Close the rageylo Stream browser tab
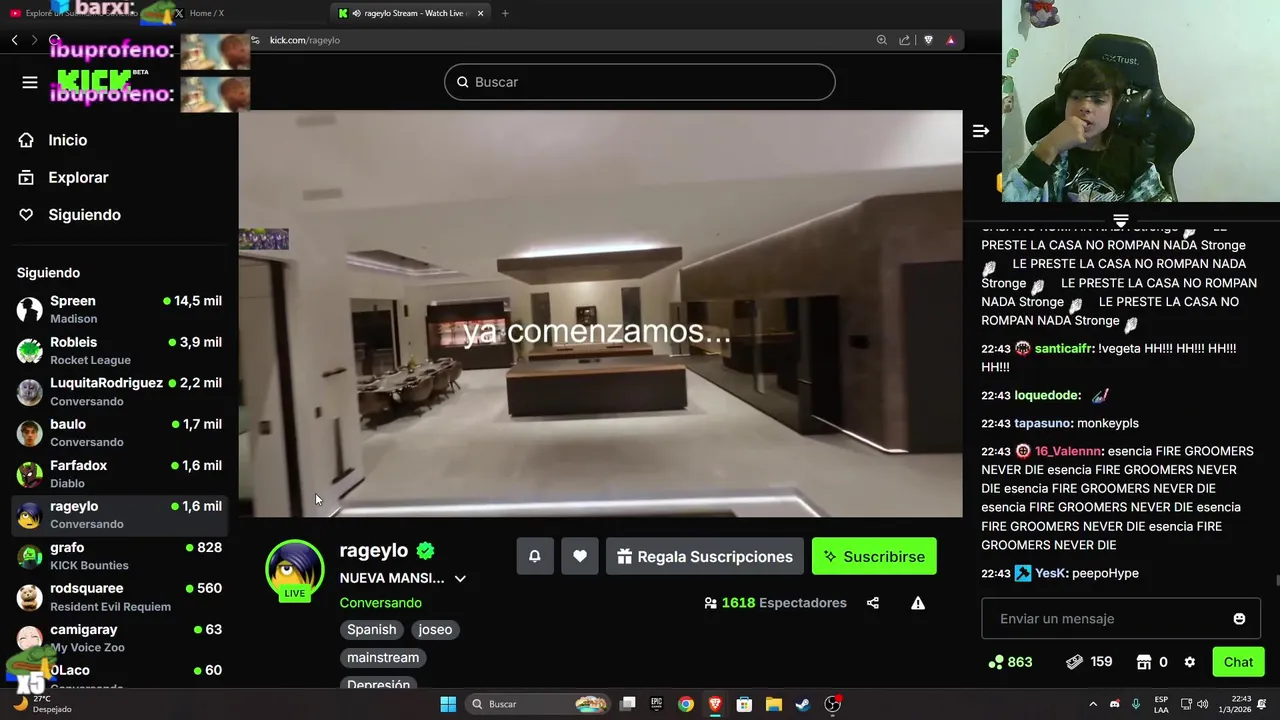 pos(480,13)
